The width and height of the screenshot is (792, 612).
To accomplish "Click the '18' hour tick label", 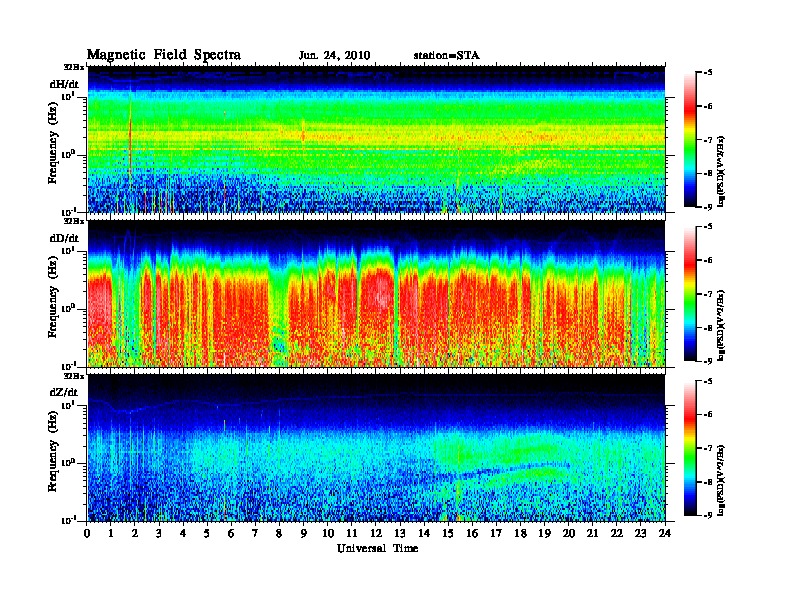I will click(520, 533).
